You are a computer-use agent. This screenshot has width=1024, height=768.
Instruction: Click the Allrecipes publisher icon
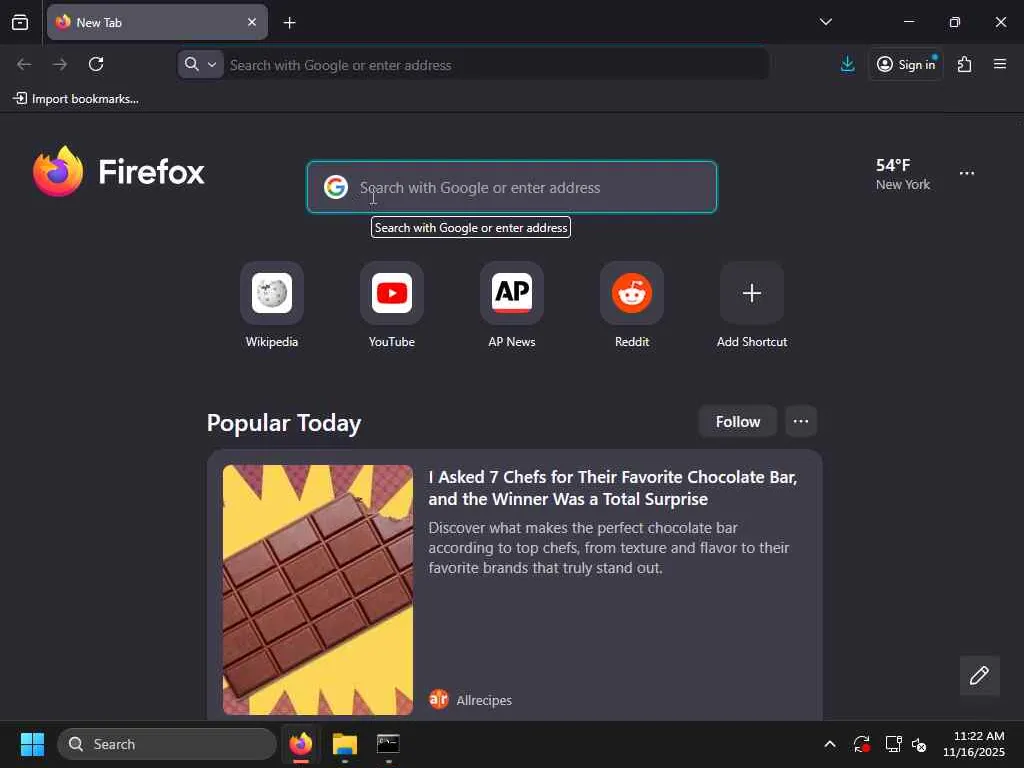[x=439, y=699]
